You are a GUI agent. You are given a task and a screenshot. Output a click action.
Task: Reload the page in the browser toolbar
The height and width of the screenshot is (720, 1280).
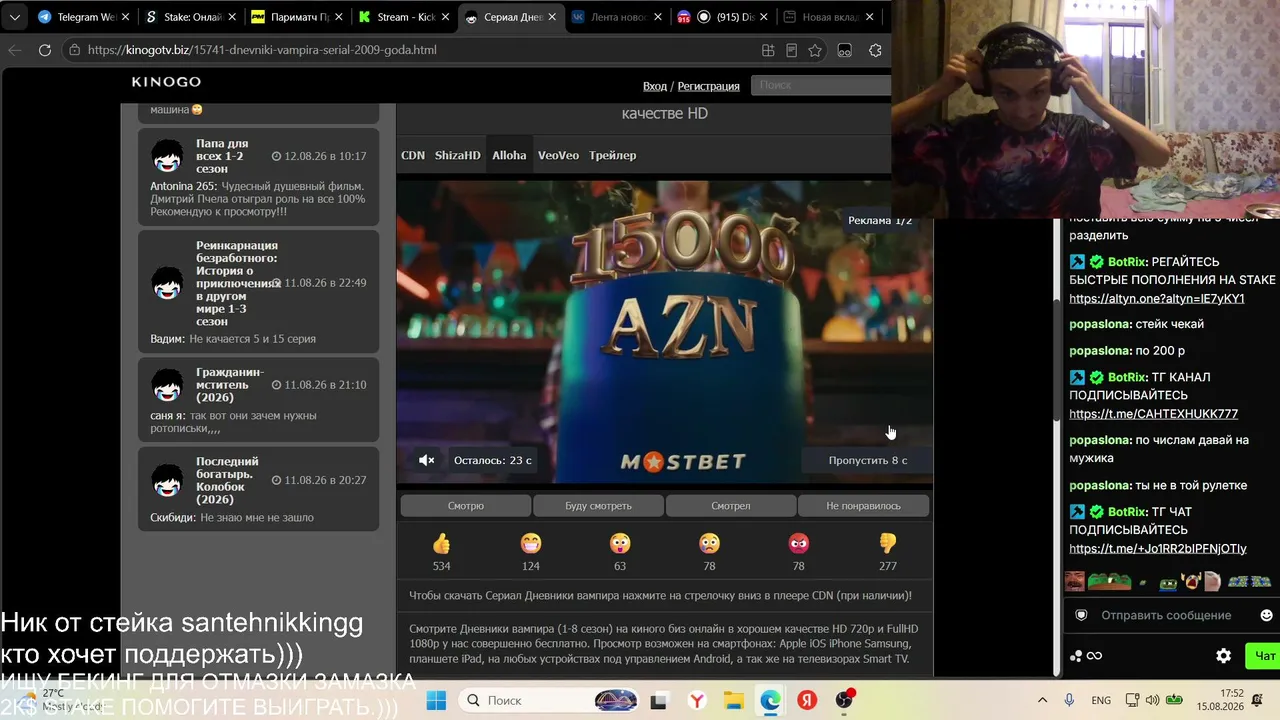[45, 50]
